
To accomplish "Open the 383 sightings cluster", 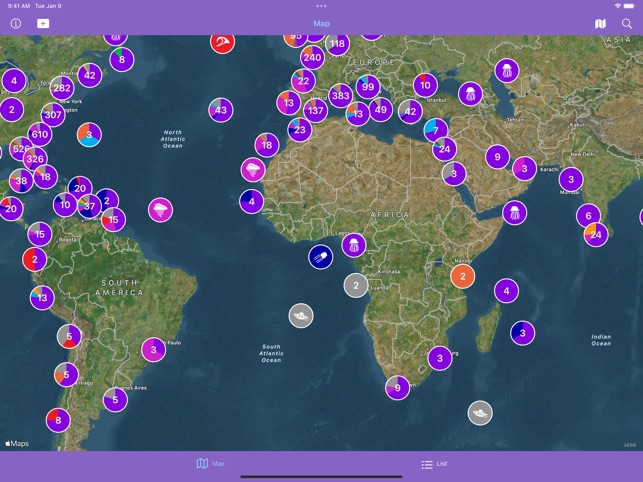I will [341, 96].
